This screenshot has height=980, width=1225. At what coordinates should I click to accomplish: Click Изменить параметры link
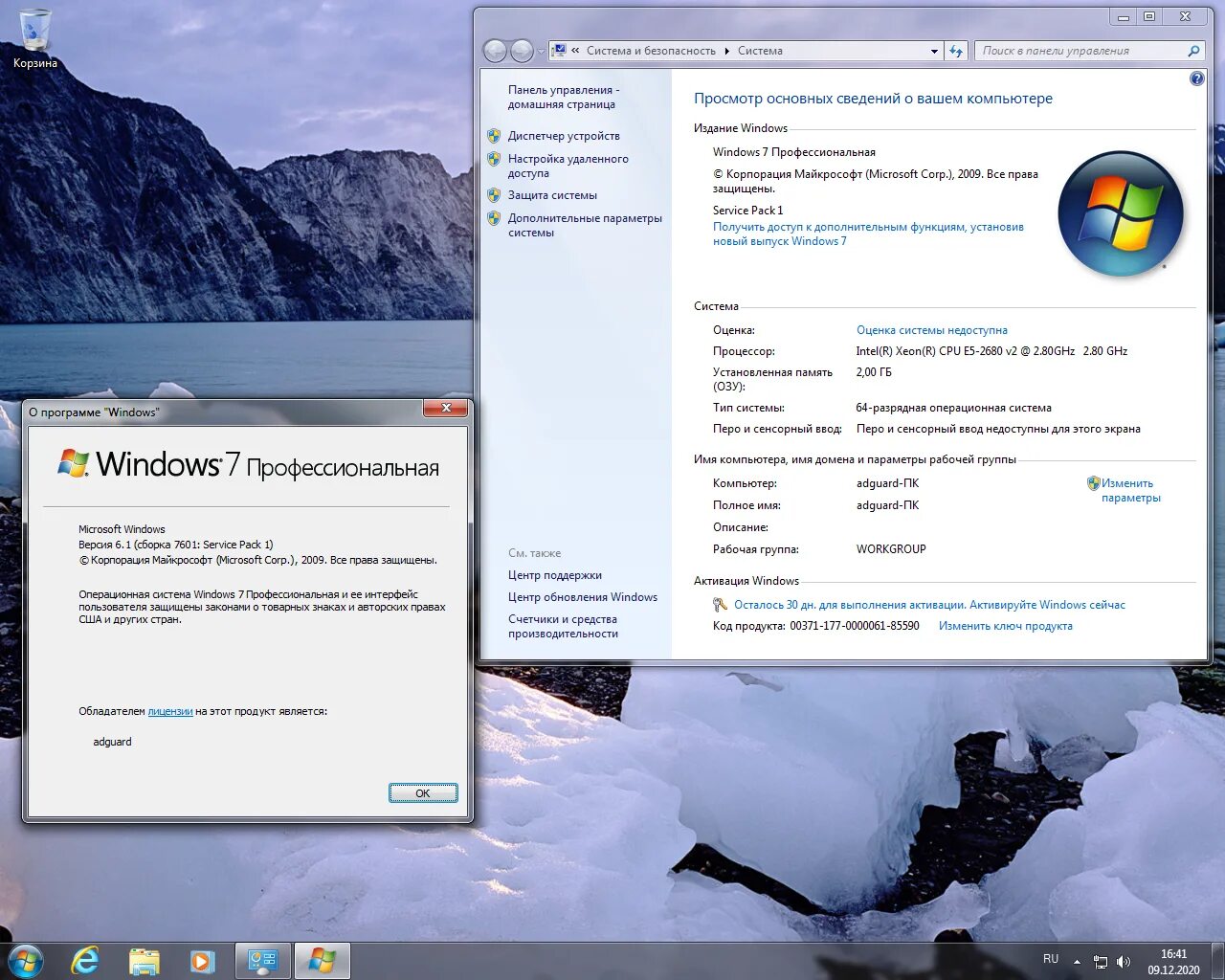(x=1130, y=490)
